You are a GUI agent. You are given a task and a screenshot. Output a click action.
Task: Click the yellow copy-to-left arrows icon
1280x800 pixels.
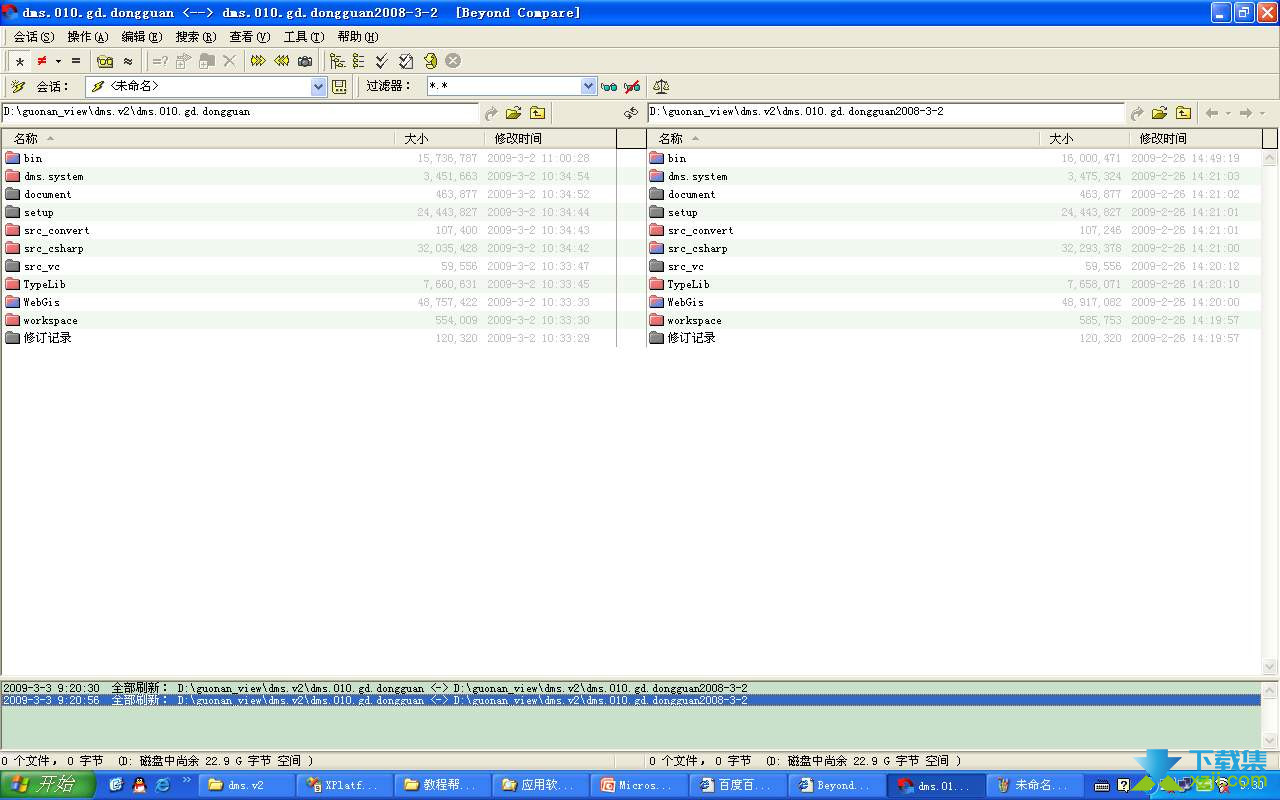(x=282, y=61)
